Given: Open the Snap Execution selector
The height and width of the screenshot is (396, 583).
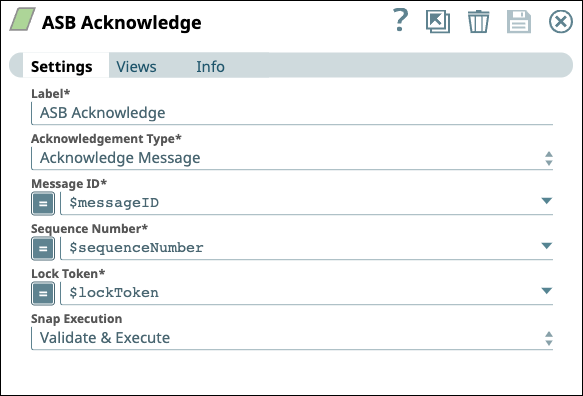Looking at the screenshot, I should coord(292,338).
